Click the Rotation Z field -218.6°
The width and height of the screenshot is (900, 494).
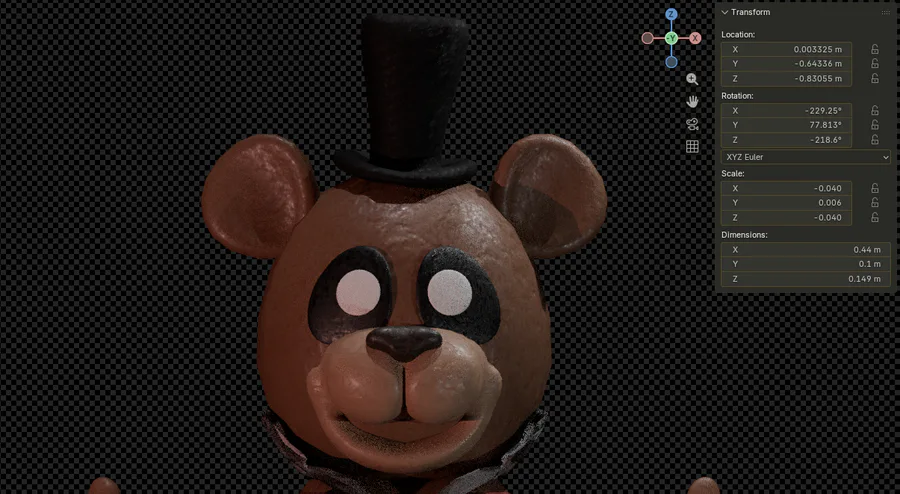click(786, 140)
